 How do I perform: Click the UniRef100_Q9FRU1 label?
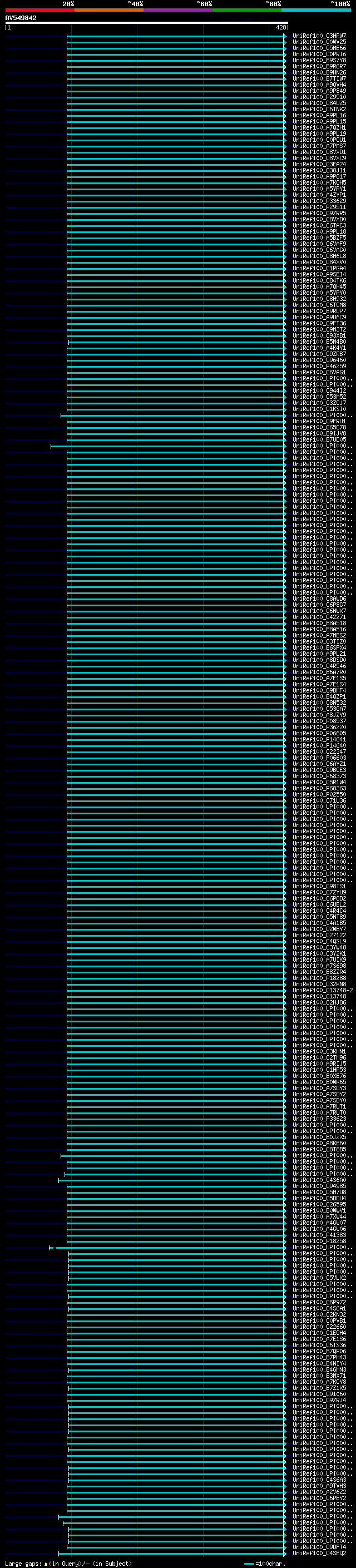pos(319,421)
